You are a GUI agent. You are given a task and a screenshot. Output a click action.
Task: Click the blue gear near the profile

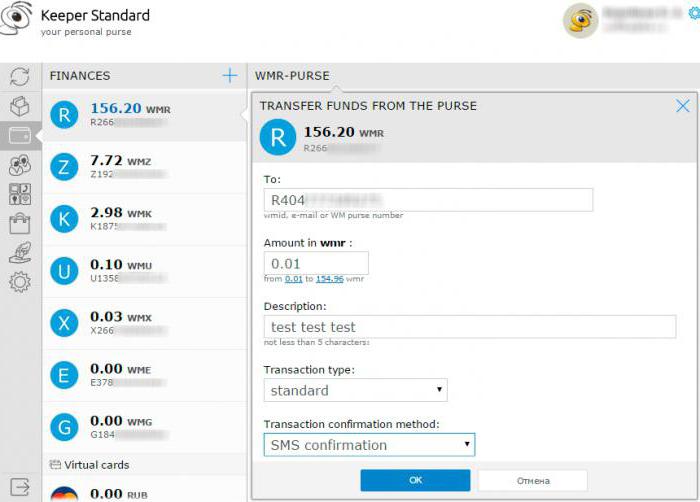tap(694, 13)
